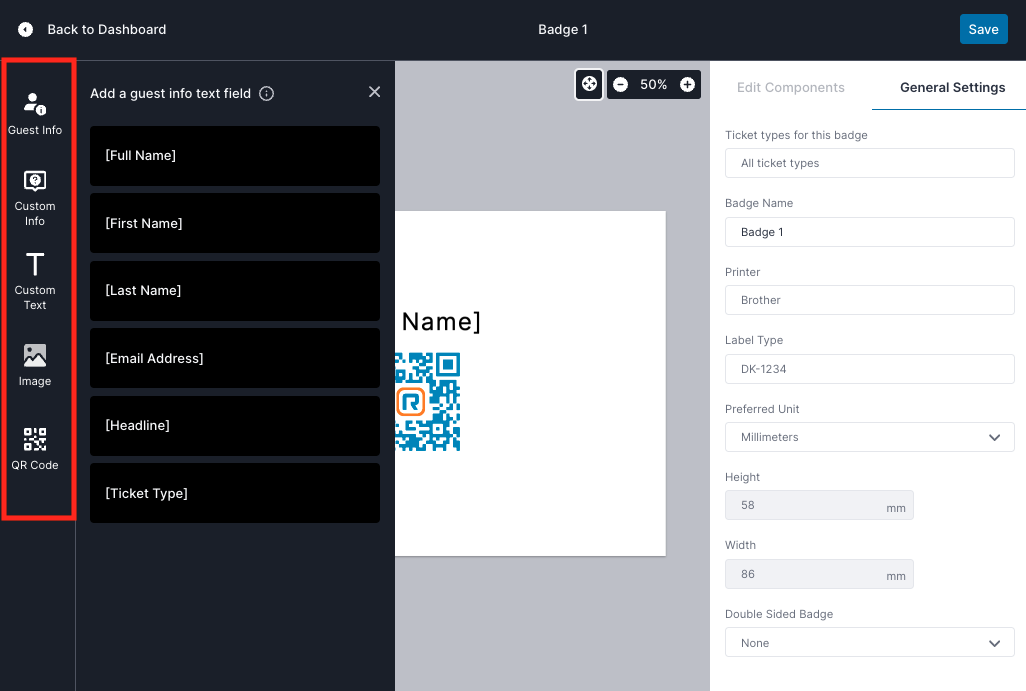
Task: Open the ticket types field showing All ticket types
Action: [870, 163]
